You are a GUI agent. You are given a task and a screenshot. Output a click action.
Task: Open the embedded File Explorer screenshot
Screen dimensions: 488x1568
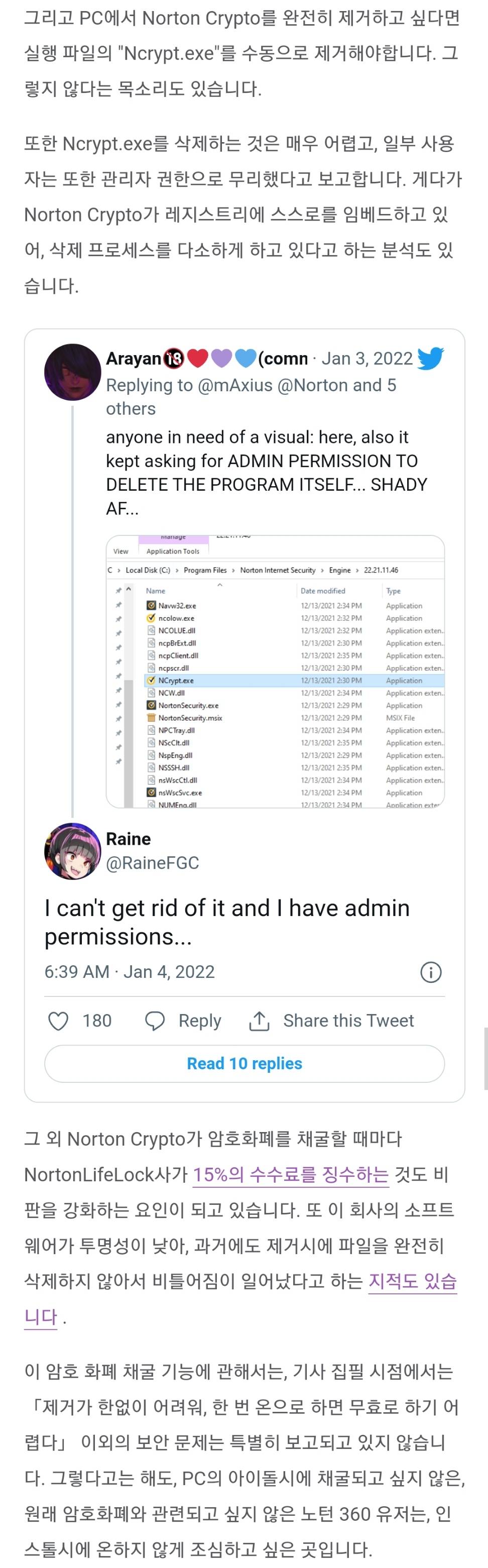click(275, 671)
